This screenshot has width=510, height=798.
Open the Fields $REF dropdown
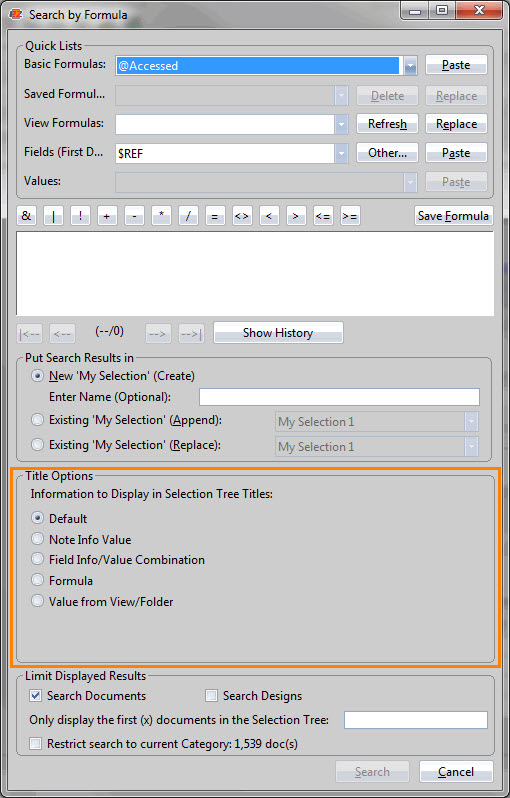coord(342,153)
